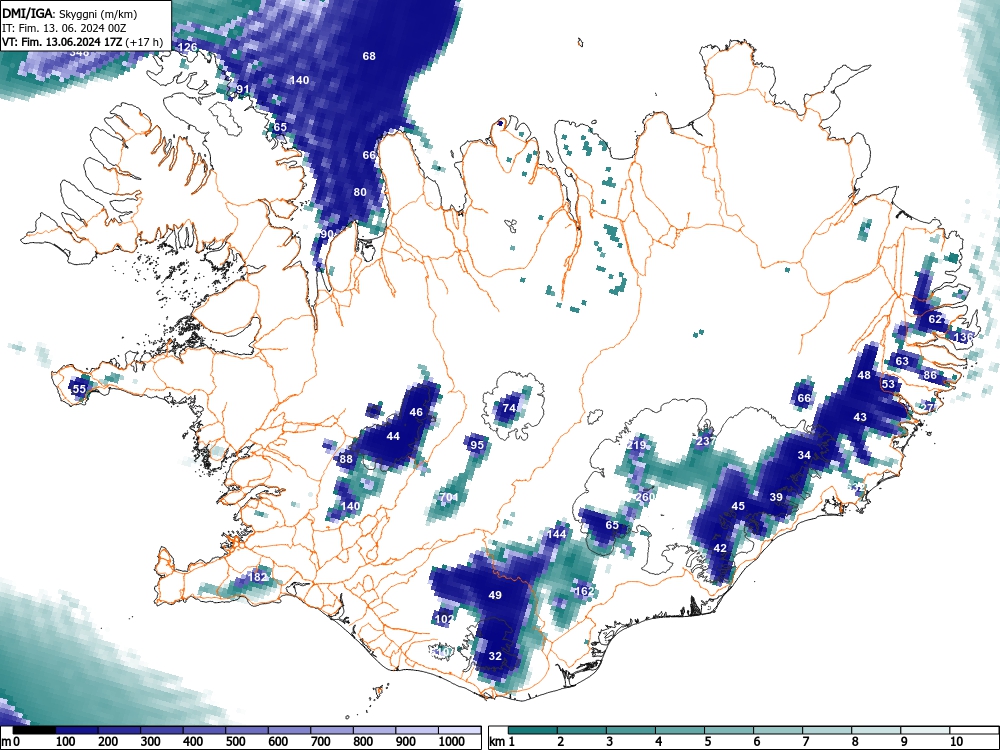Viewport: 1000px width, 750px height.
Task: Select the '10' label on the km legend
Action: click(955, 742)
